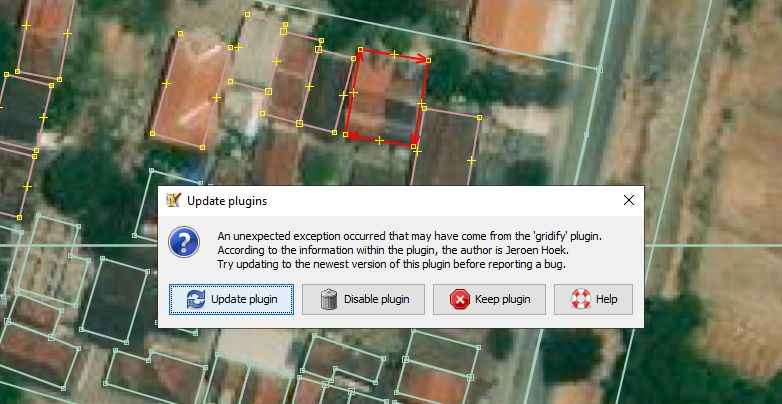Click yellow midpoint cross on red building's bottom edge
Viewport: 782px width, 404px height.
click(380, 141)
